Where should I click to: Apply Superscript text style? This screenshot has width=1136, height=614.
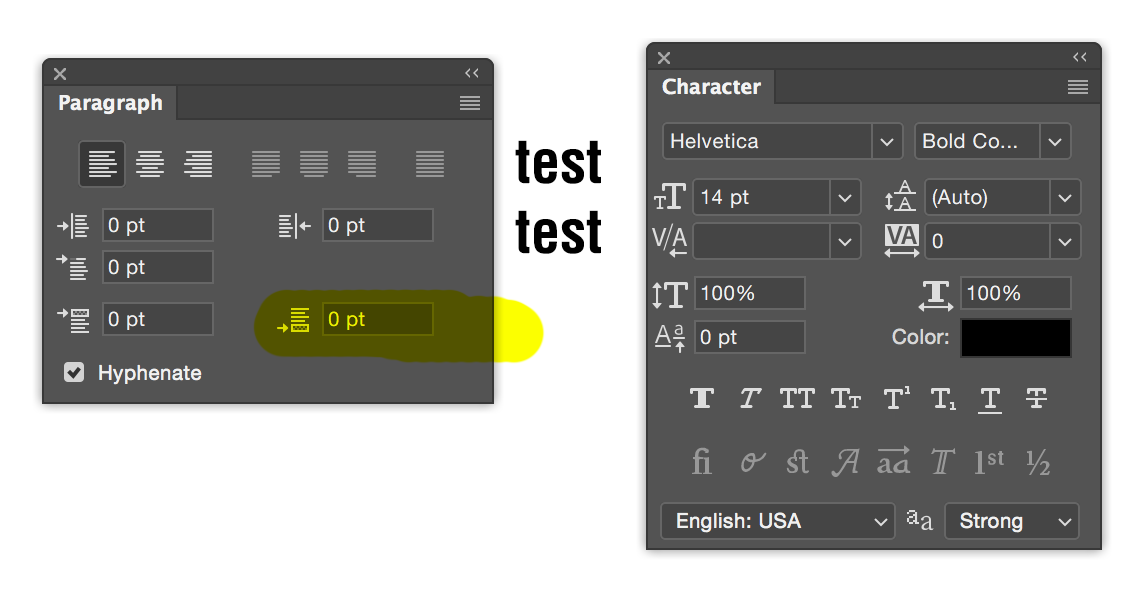coord(896,399)
